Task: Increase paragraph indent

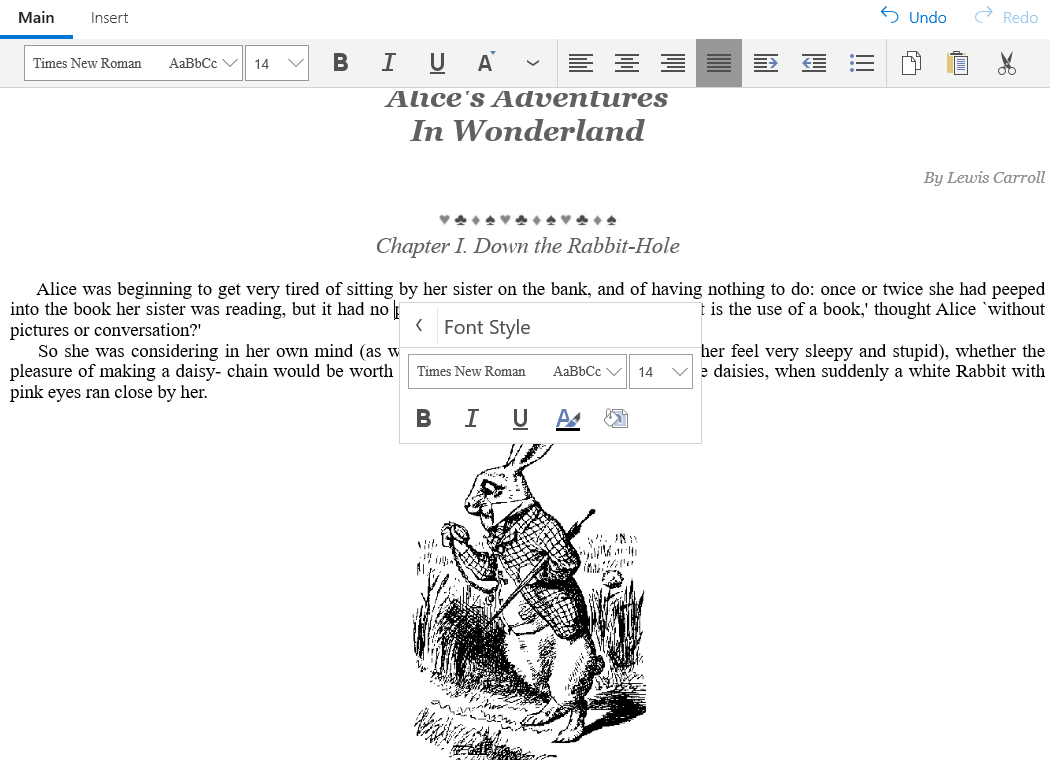Action: point(765,63)
